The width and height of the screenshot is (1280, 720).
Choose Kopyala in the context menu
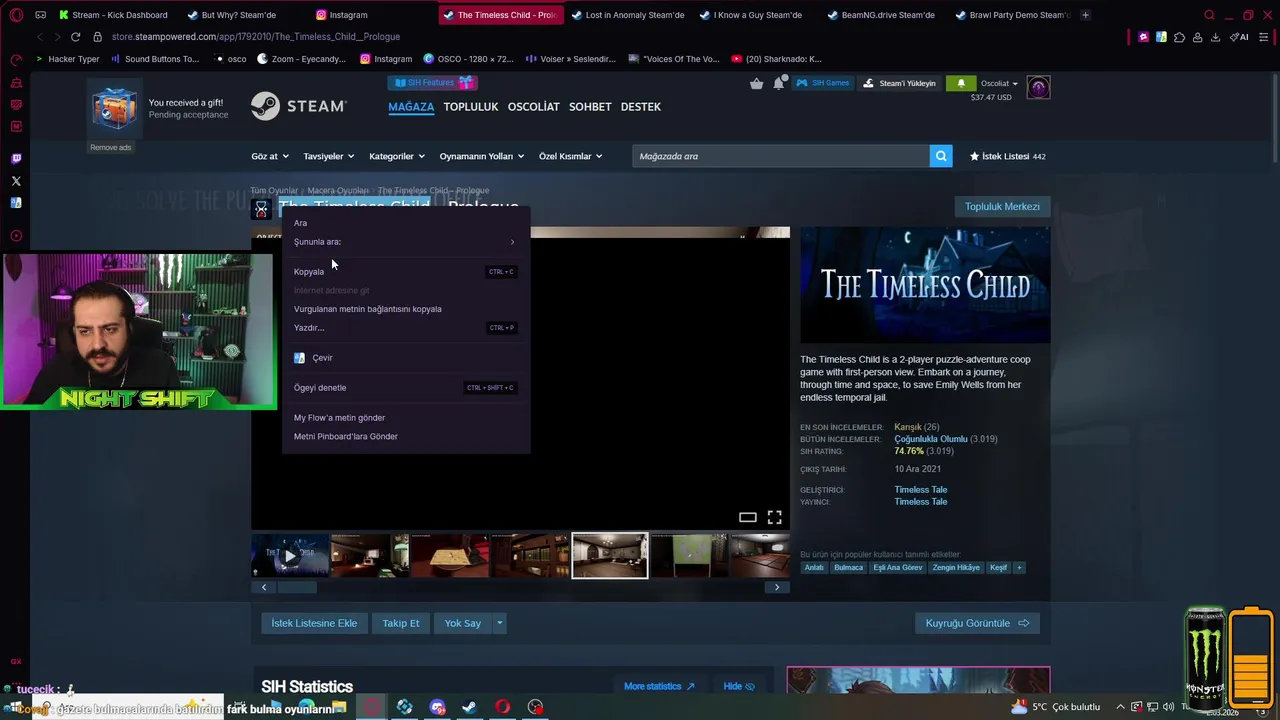click(x=404, y=272)
